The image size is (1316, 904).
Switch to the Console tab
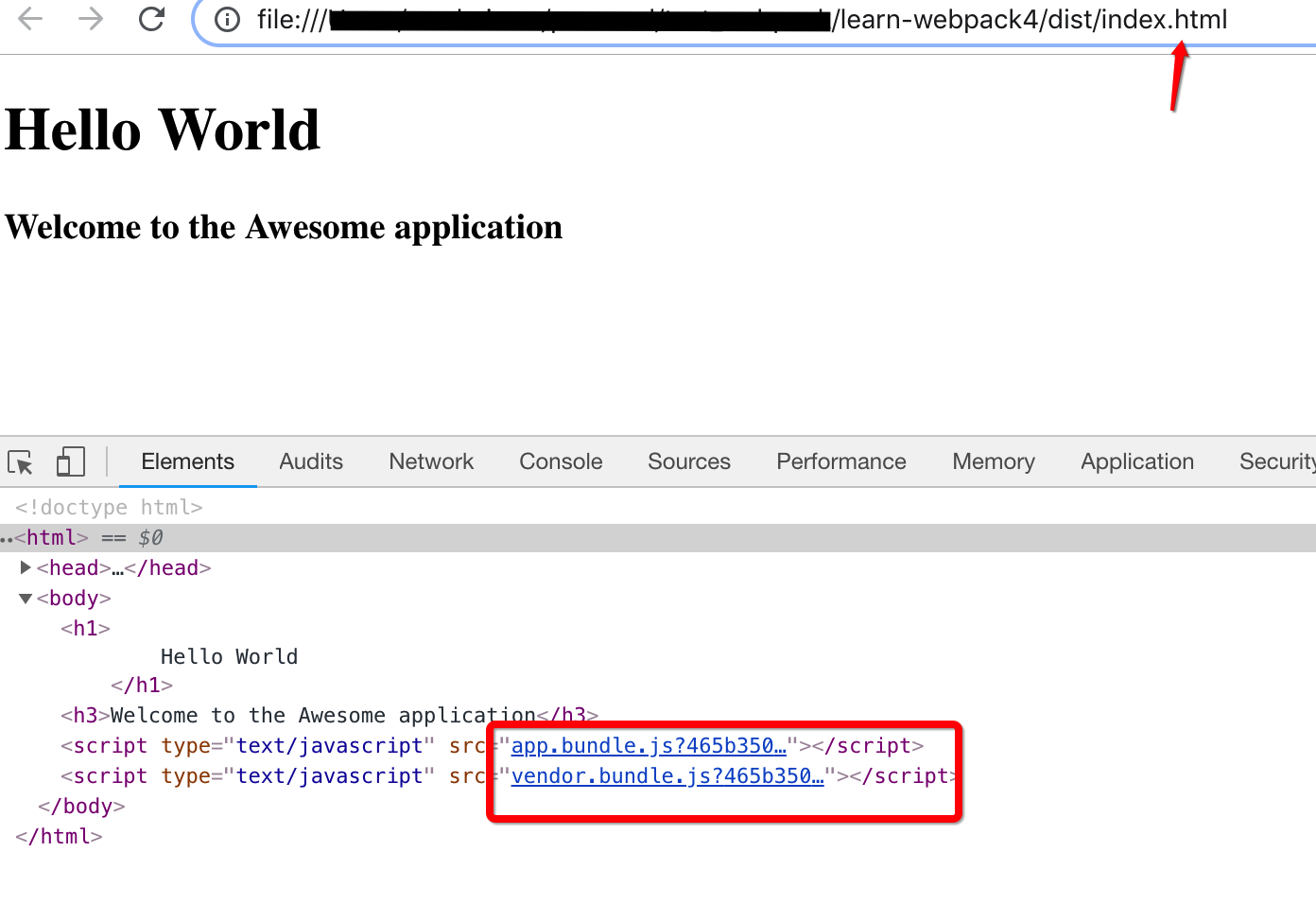(x=561, y=461)
